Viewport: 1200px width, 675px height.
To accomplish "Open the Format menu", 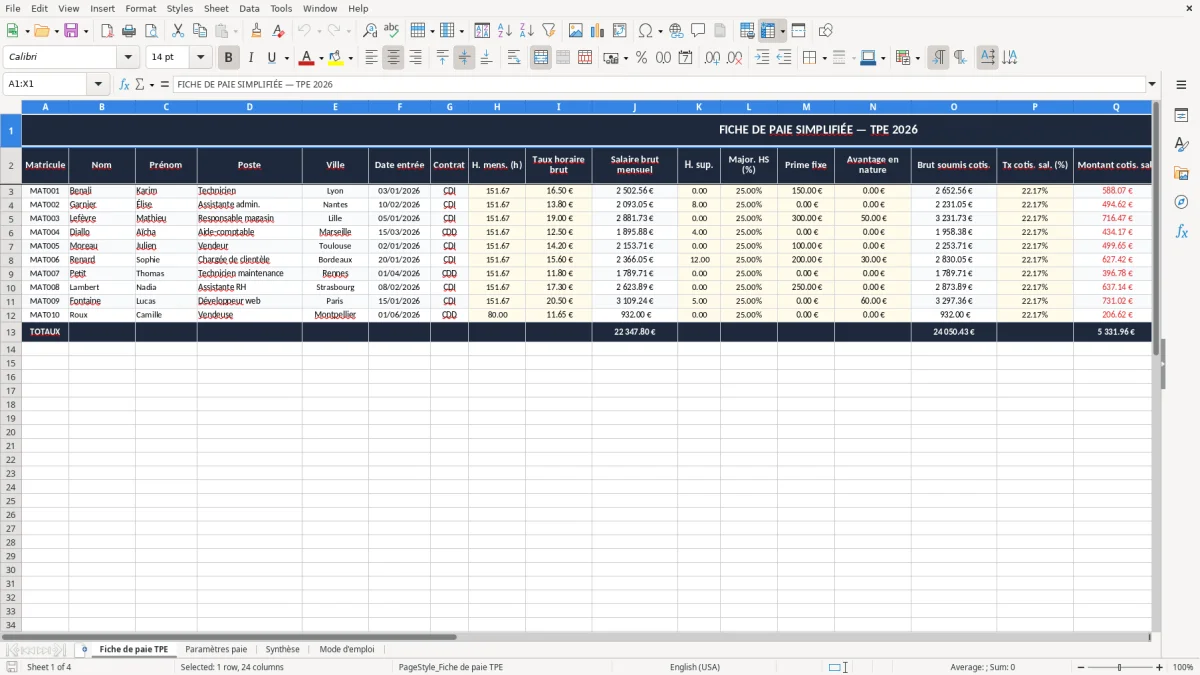I will pos(141,8).
